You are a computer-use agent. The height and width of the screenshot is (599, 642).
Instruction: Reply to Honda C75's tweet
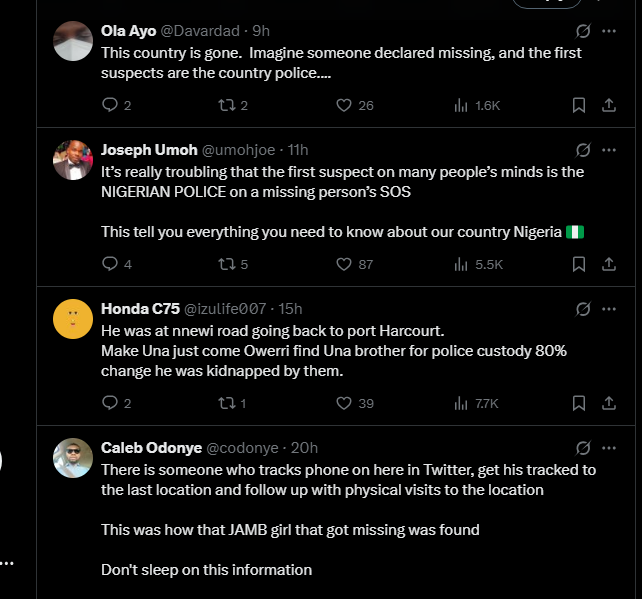(x=110, y=403)
